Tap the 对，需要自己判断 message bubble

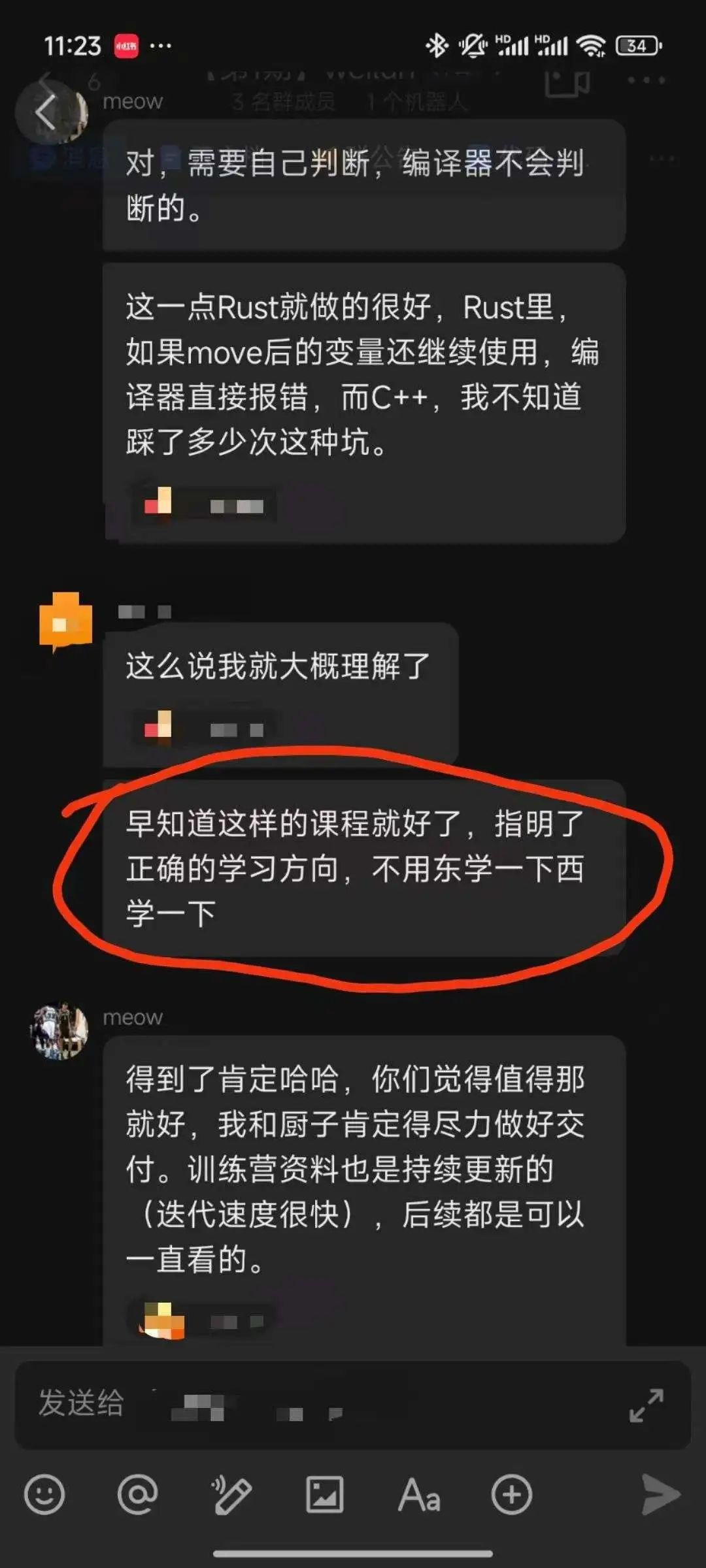click(364, 184)
